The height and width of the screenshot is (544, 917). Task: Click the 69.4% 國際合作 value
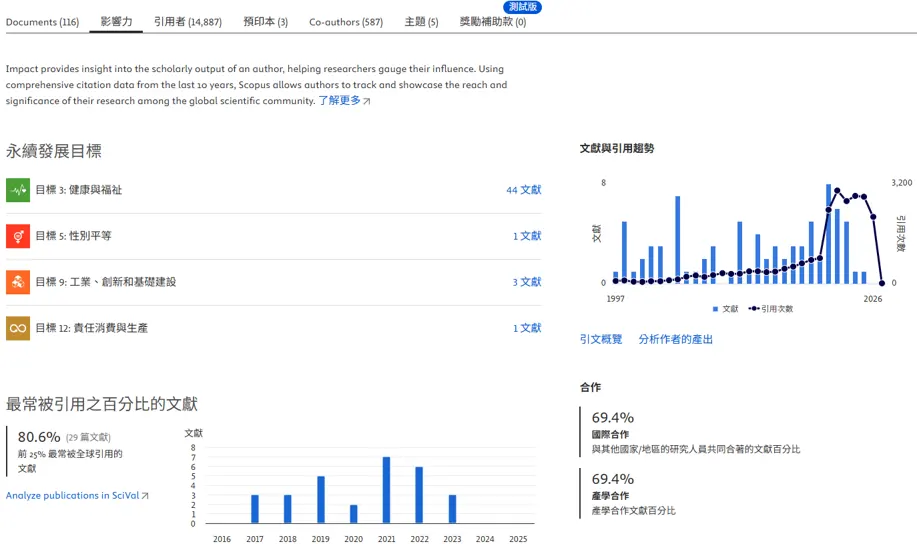coord(613,418)
